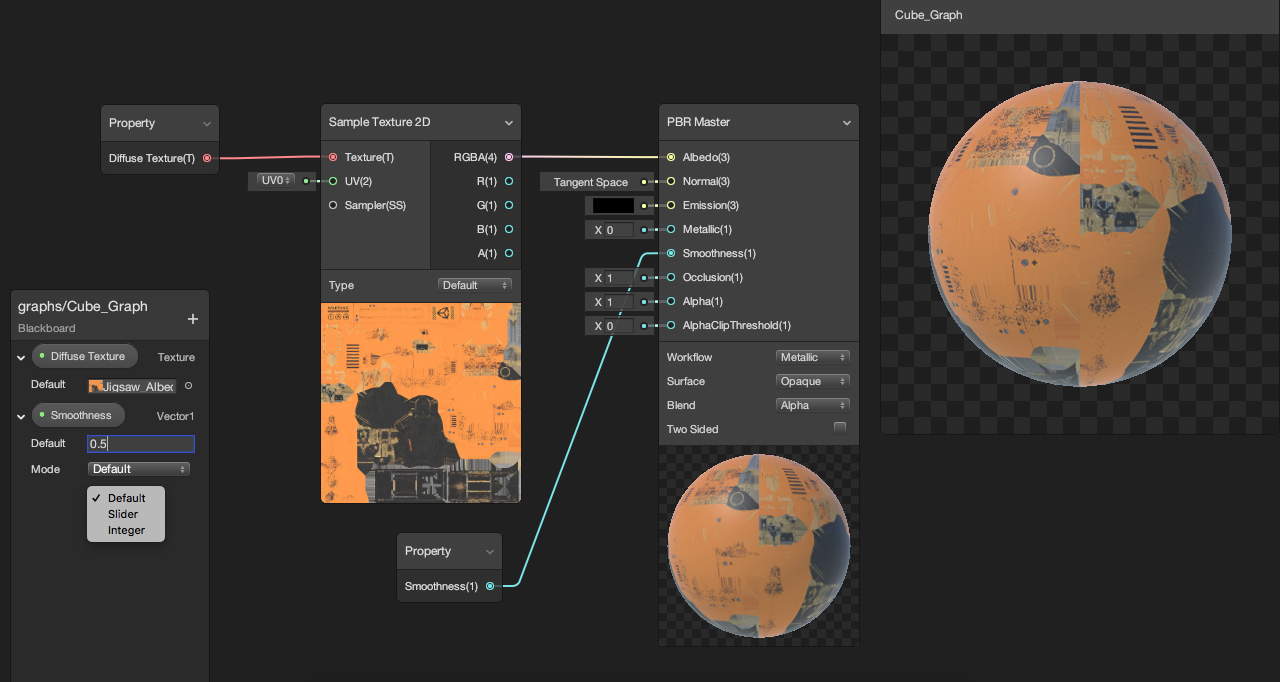Open the UV0 channel dropdown
1280x682 pixels.
(275, 181)
